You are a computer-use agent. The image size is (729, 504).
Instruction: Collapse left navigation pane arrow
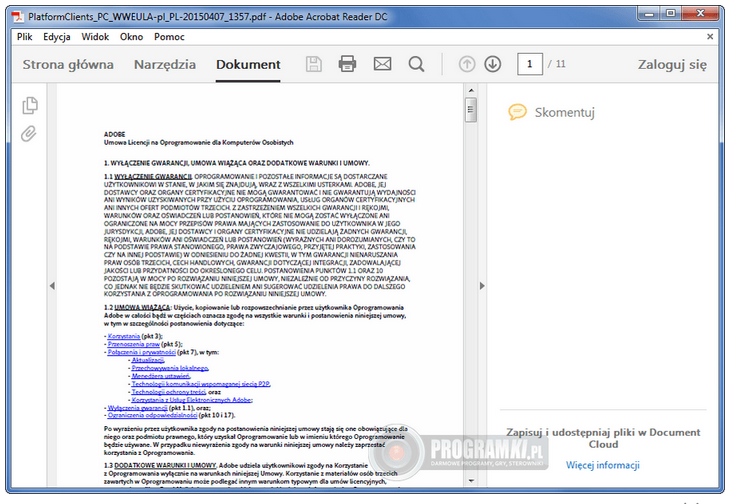(52, 285)
